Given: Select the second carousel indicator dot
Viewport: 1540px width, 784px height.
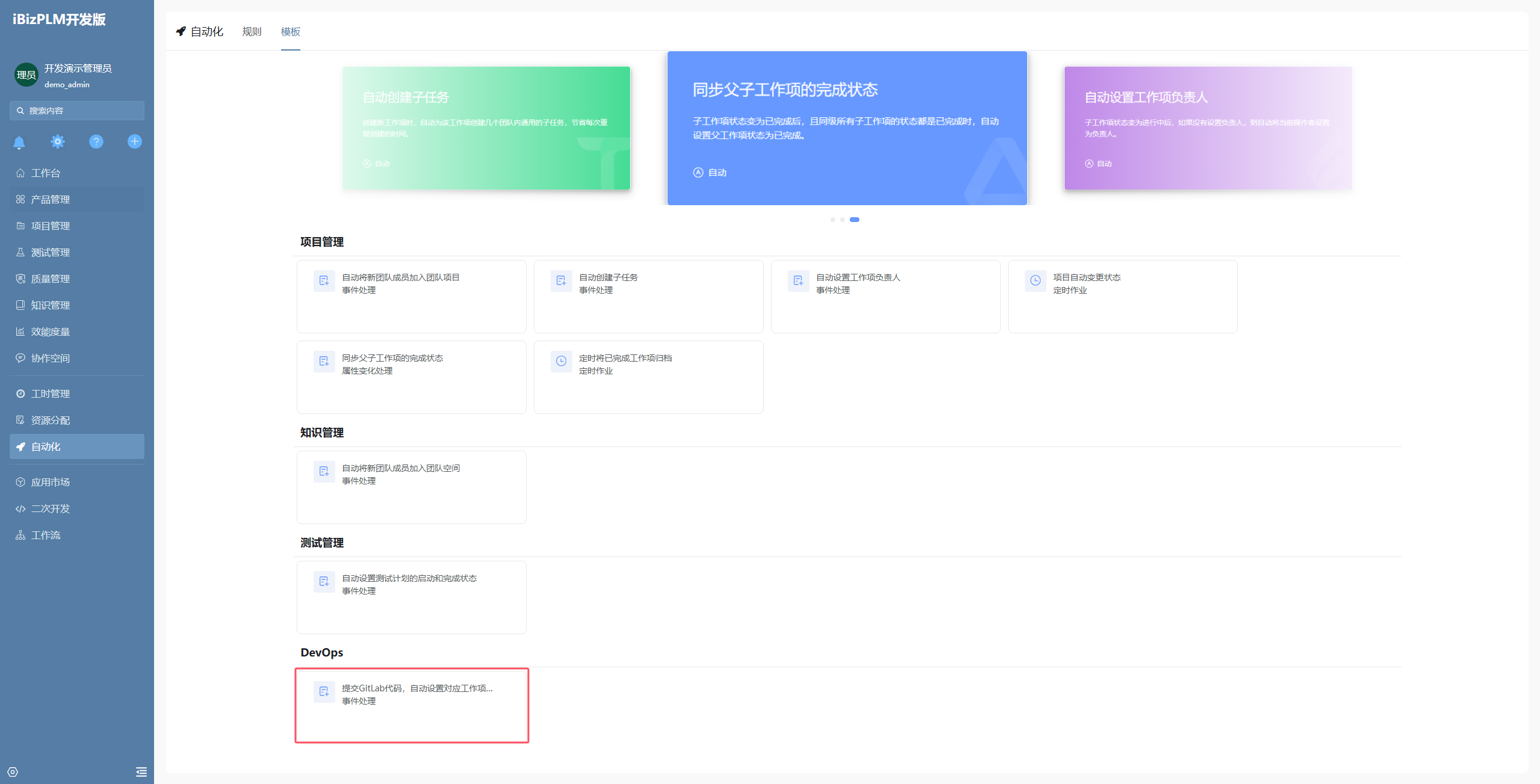Looking at the screenshot, I should (x=843, y=220).
